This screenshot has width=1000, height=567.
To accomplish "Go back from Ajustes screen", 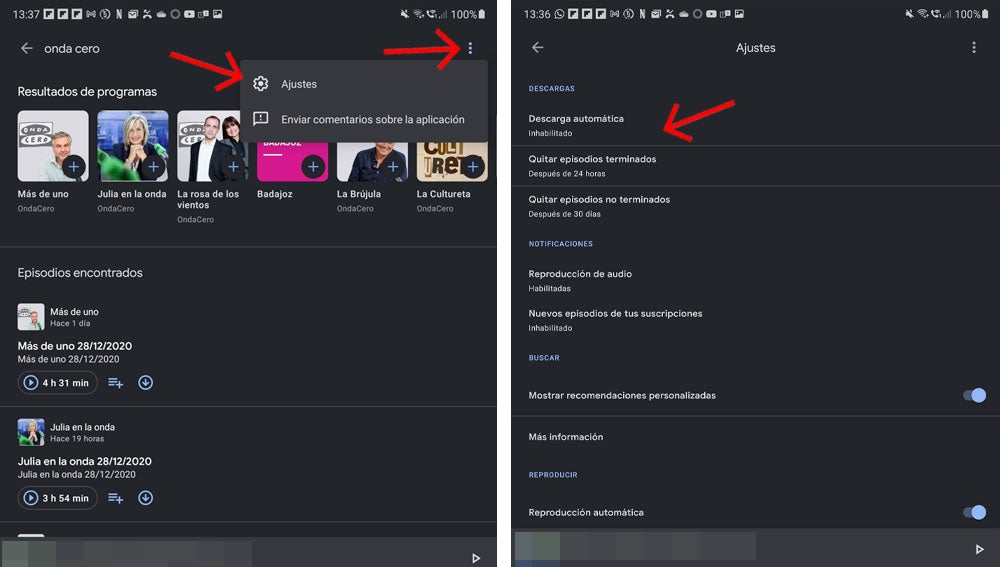I will coord(538,48).
